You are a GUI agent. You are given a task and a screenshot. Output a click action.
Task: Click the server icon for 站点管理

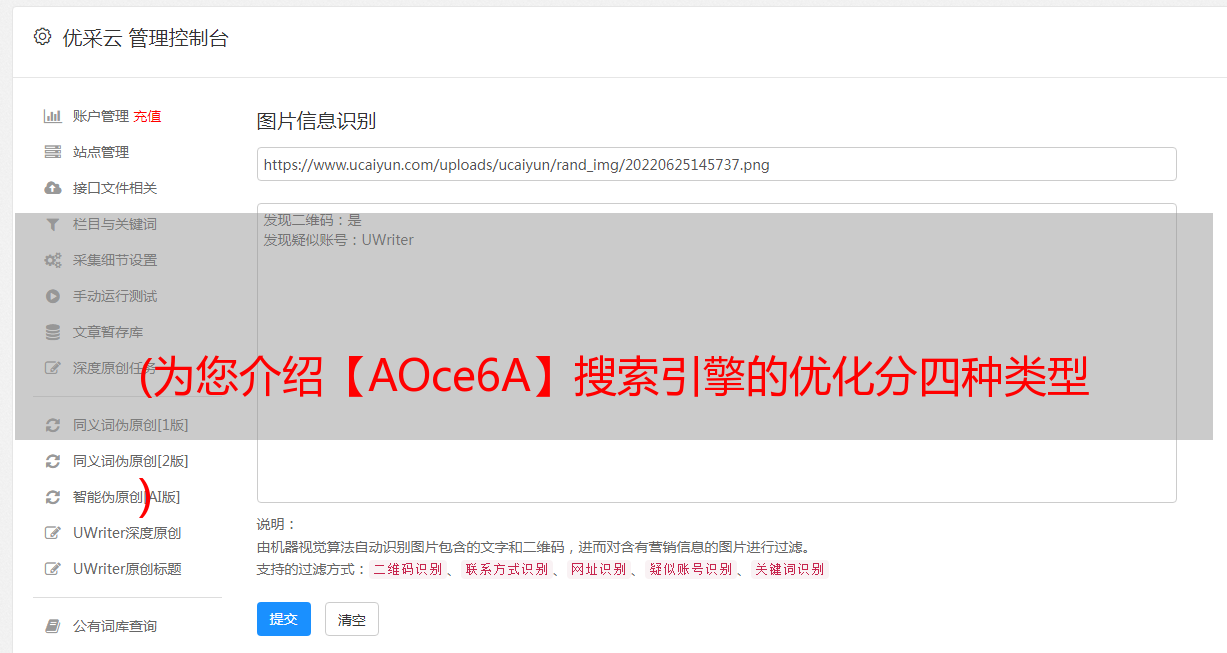53,152
